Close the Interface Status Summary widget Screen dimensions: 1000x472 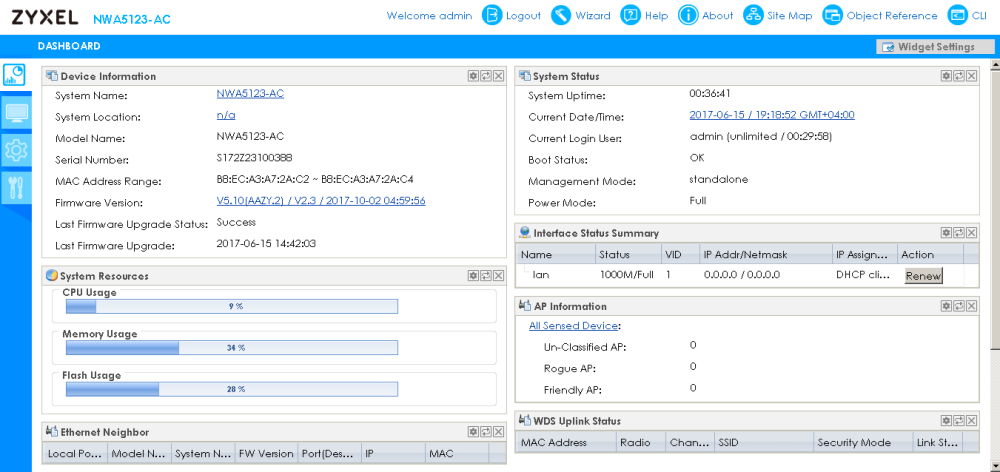point(972,233)
